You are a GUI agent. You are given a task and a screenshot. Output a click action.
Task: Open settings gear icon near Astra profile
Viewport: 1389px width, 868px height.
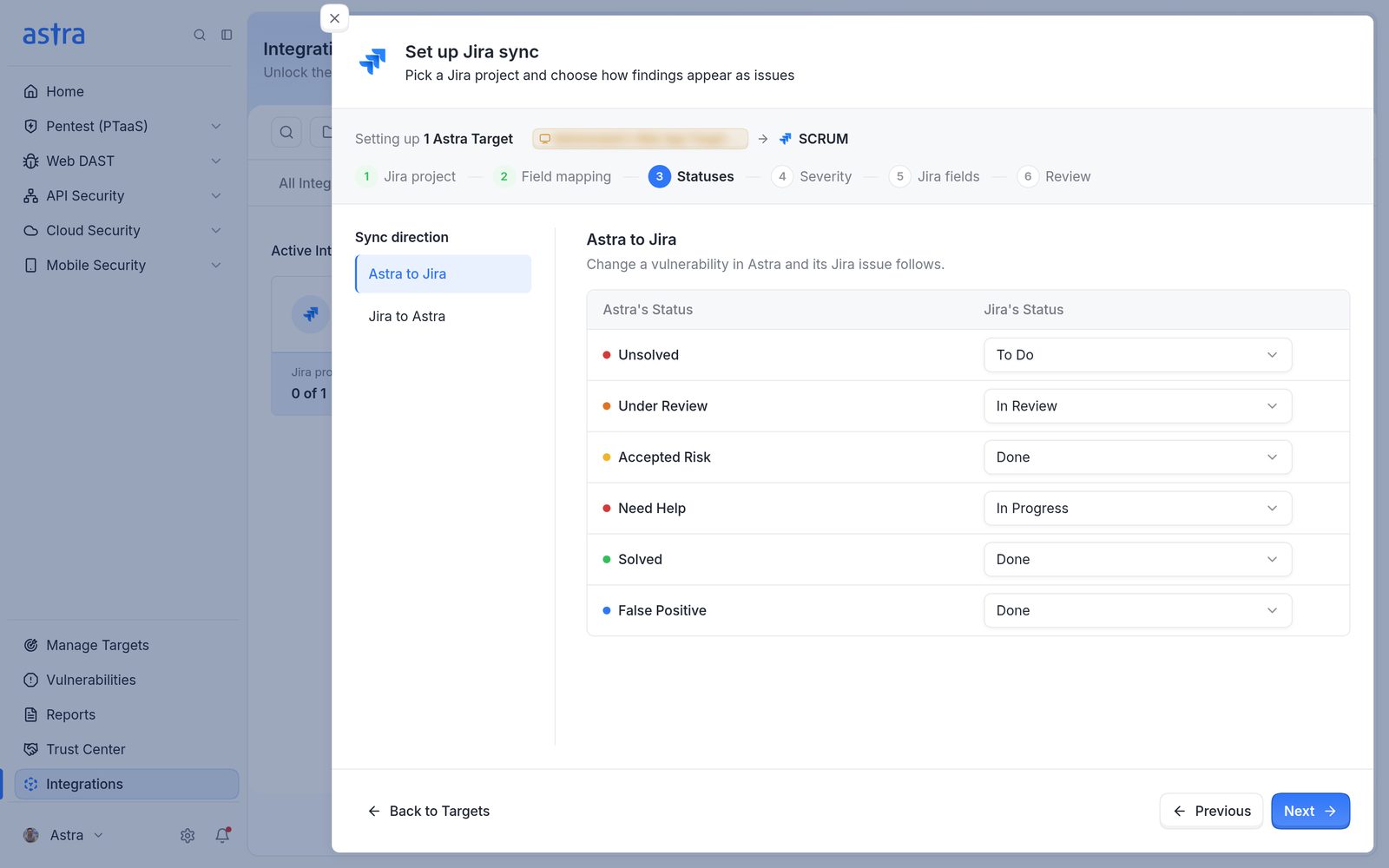[188, 835]
